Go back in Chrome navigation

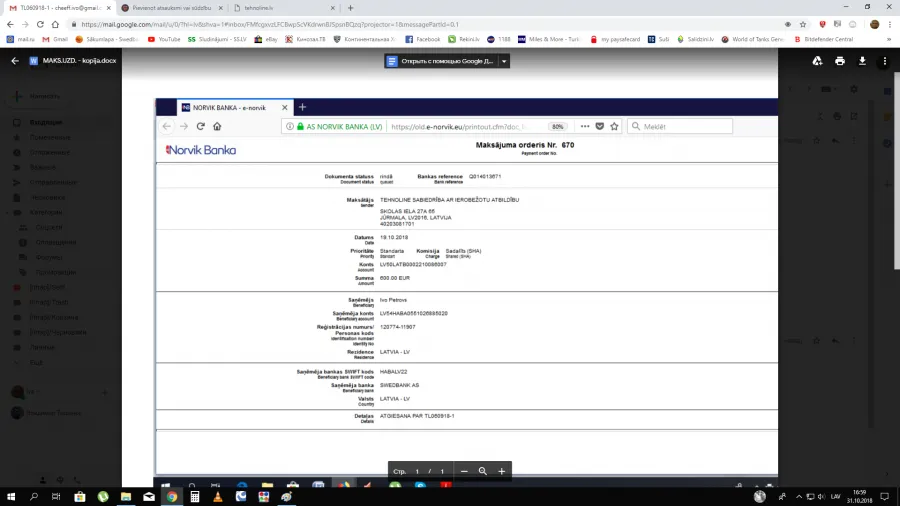(10, 25)
